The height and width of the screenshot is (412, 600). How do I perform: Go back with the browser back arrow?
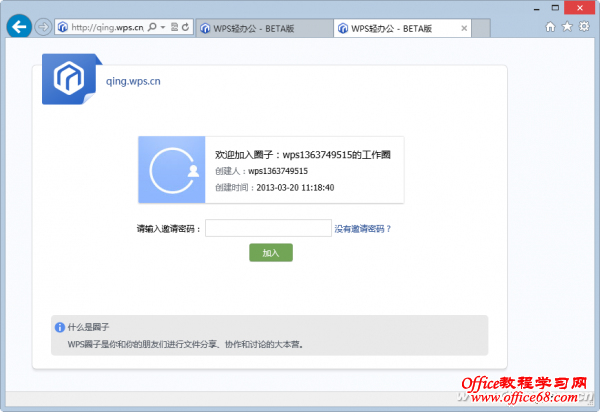point(19,27)
